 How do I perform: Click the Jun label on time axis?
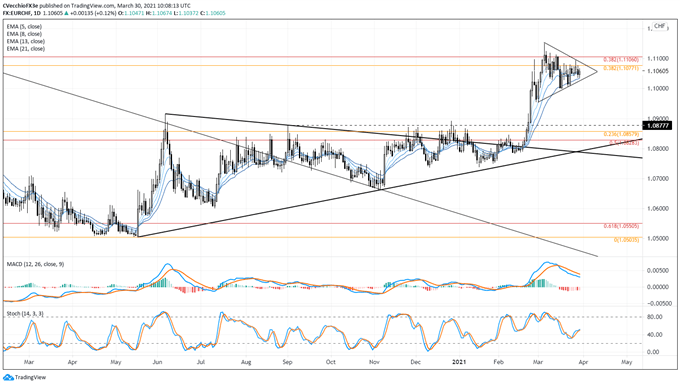(x=157, y=362)
